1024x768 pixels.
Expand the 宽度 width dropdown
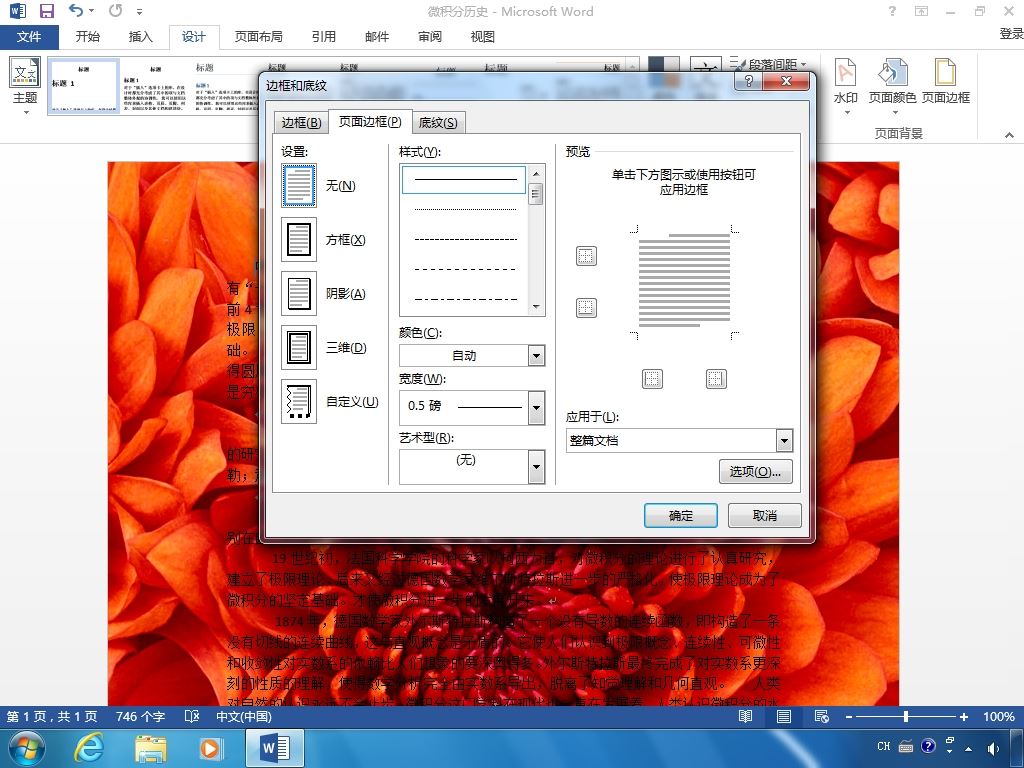click(536, 408)
